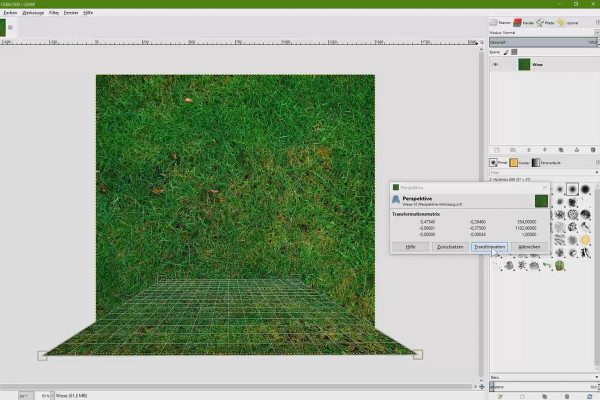
Task: Open the canvas navigation cross icon
Action: (482, 387)
